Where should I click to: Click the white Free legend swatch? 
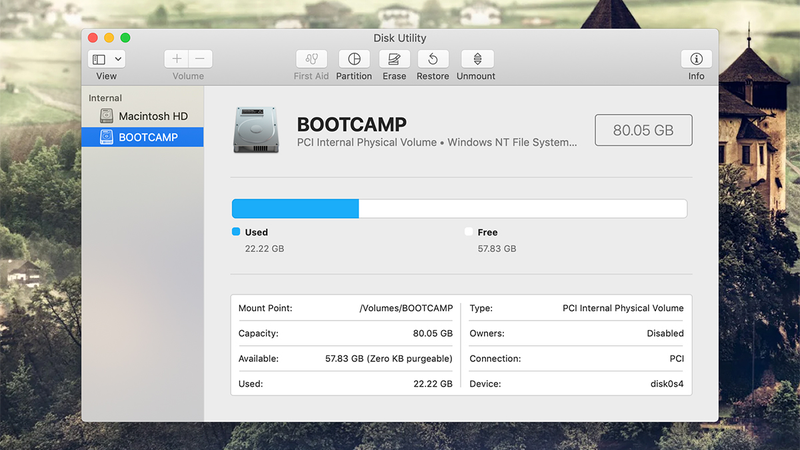click(x=468, y=232)
